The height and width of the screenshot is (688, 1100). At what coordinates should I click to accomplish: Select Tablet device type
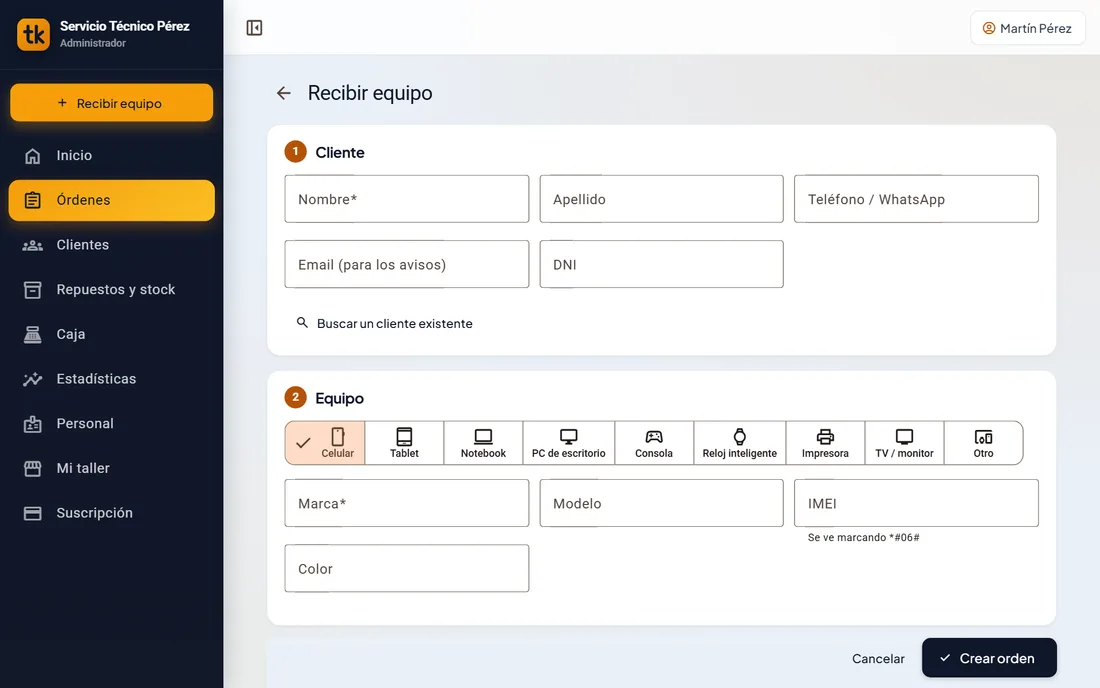pos(404,443)
